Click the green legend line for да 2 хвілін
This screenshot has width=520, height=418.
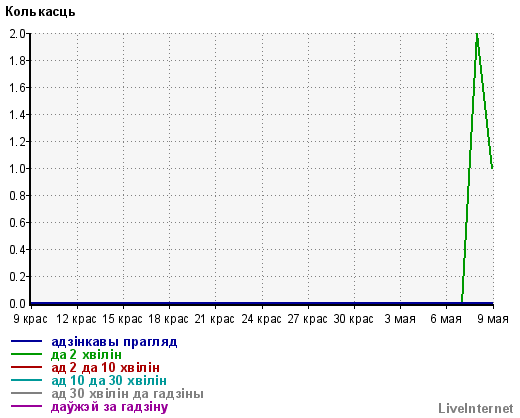[x=26, y=354]
